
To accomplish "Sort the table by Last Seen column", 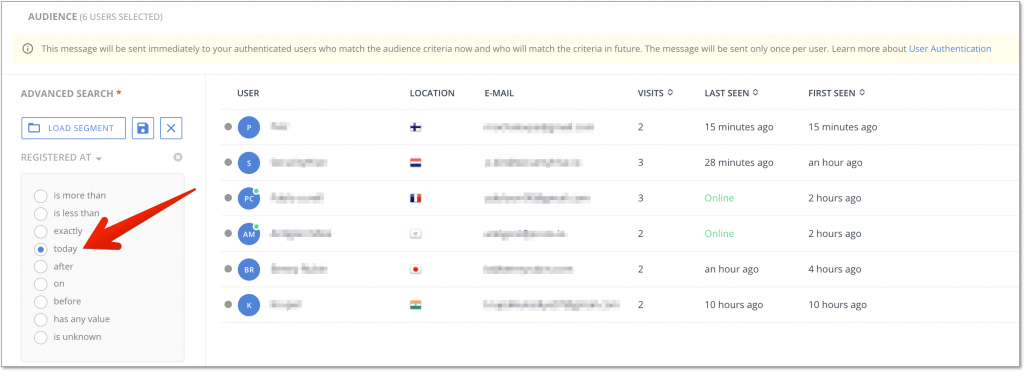I will 731,93.
